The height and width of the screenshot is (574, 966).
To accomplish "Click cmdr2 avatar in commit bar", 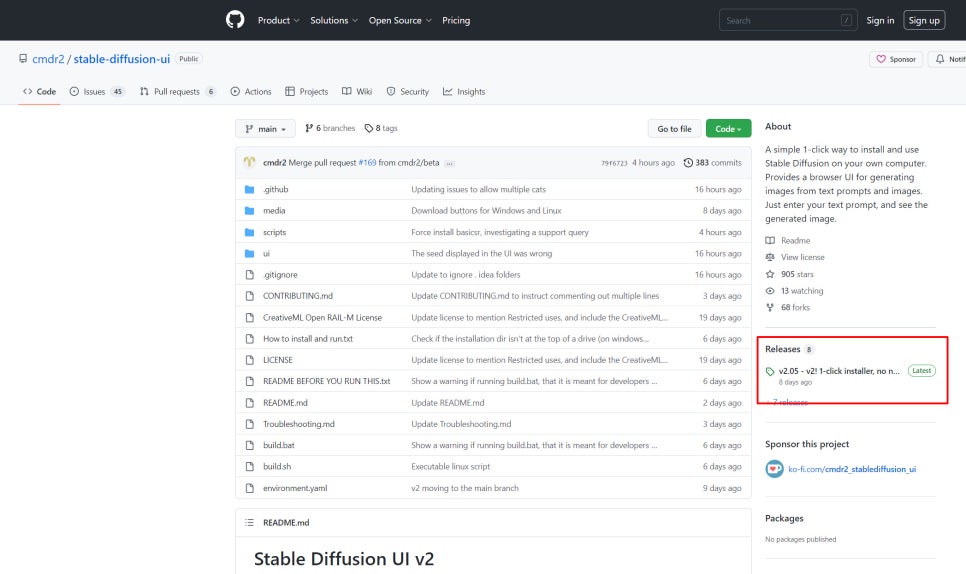I will pos(250,163).
